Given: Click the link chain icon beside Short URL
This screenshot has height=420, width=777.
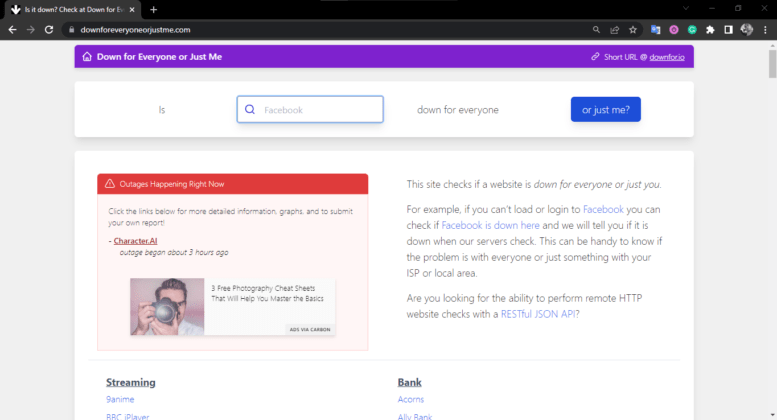Looking at the screenshot, I should [595, 56].
